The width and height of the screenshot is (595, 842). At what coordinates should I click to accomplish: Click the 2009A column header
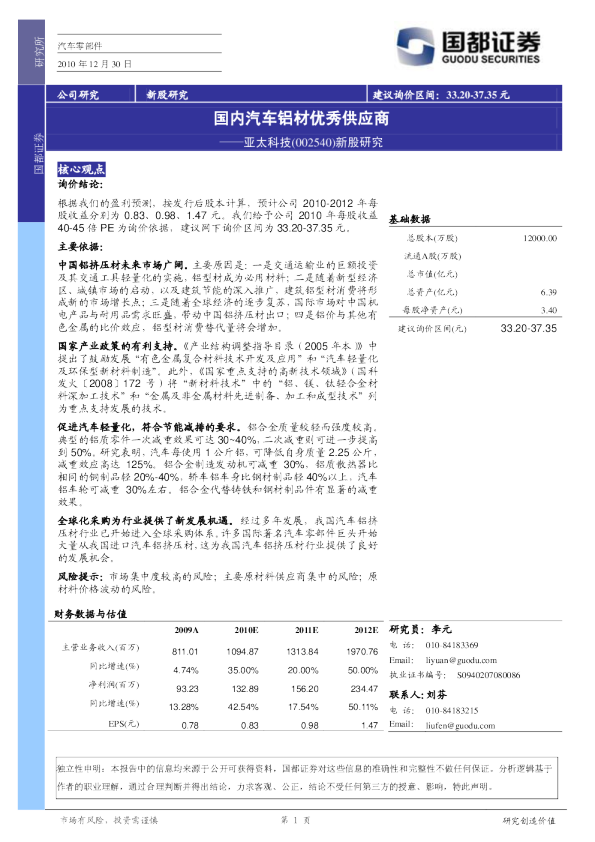pyautogui.click(x=186, y=630)
